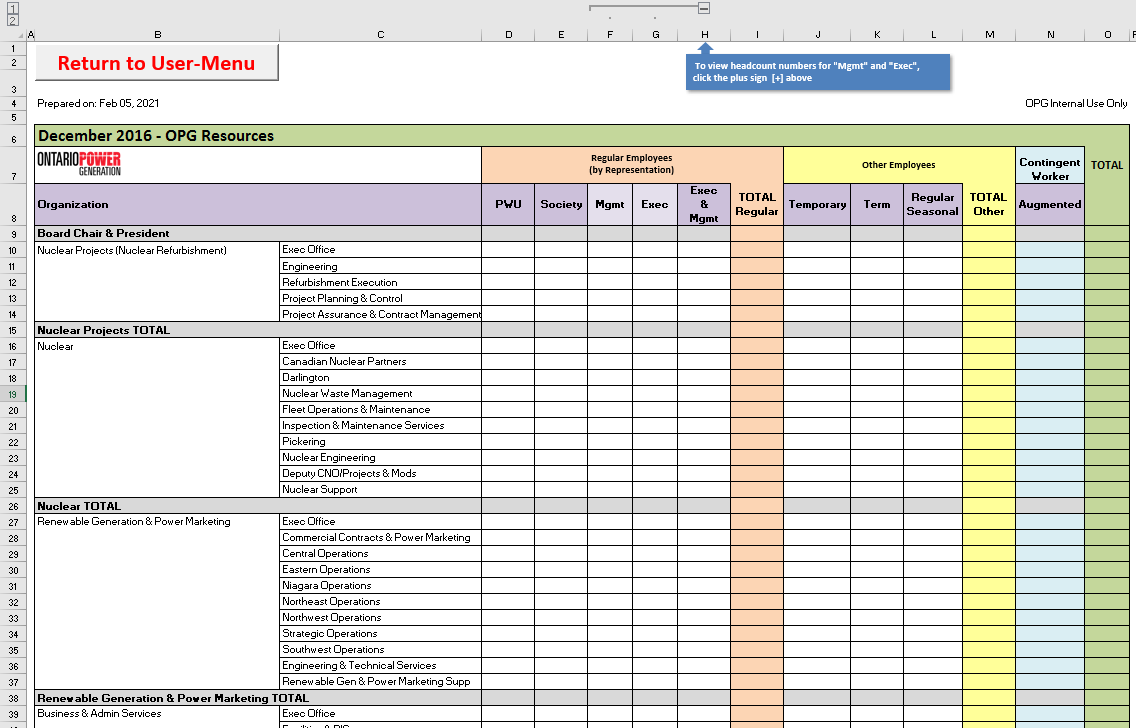Select the 'Northwest Operations' cell
The width and height of the screenshot is (1136, 728).
coord(380,617)
